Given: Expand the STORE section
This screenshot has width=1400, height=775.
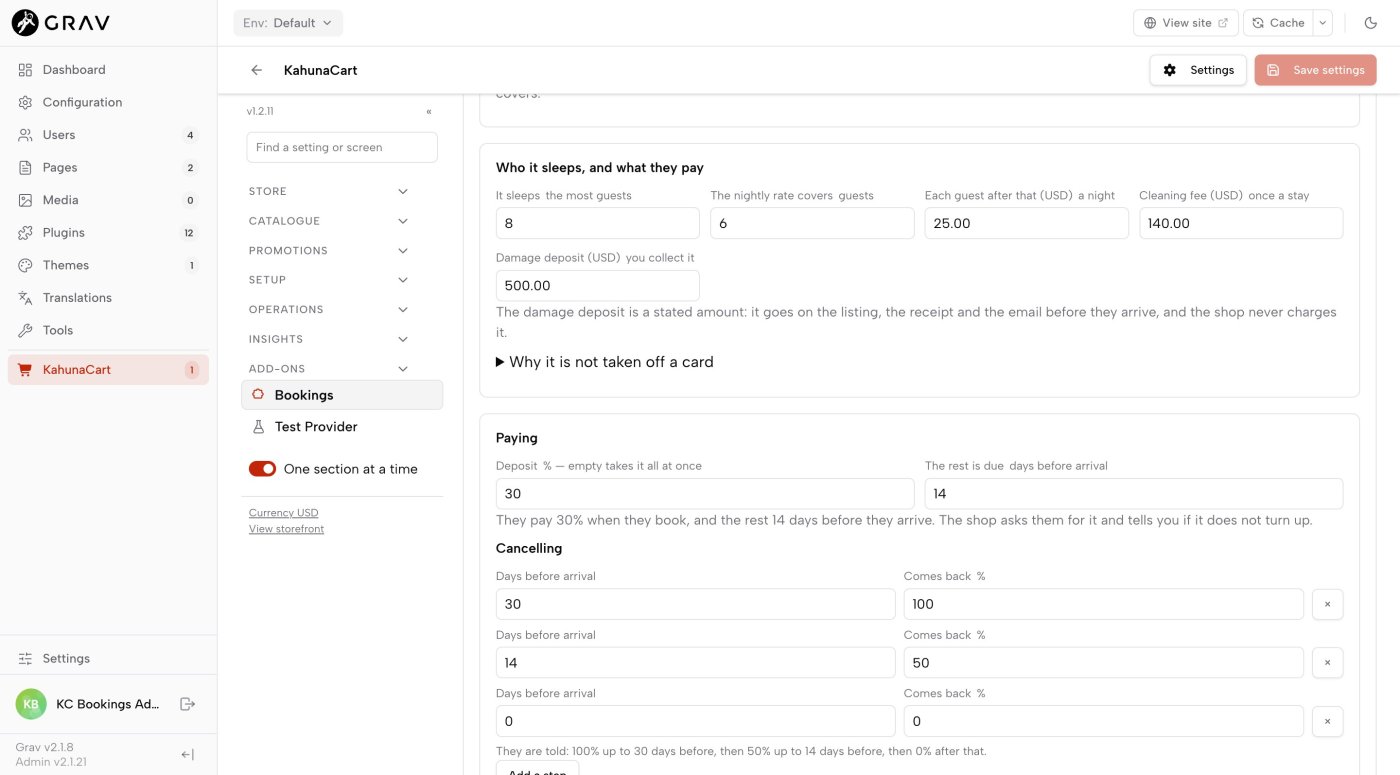Looking at the screenshot, I should tap(329, 191).
